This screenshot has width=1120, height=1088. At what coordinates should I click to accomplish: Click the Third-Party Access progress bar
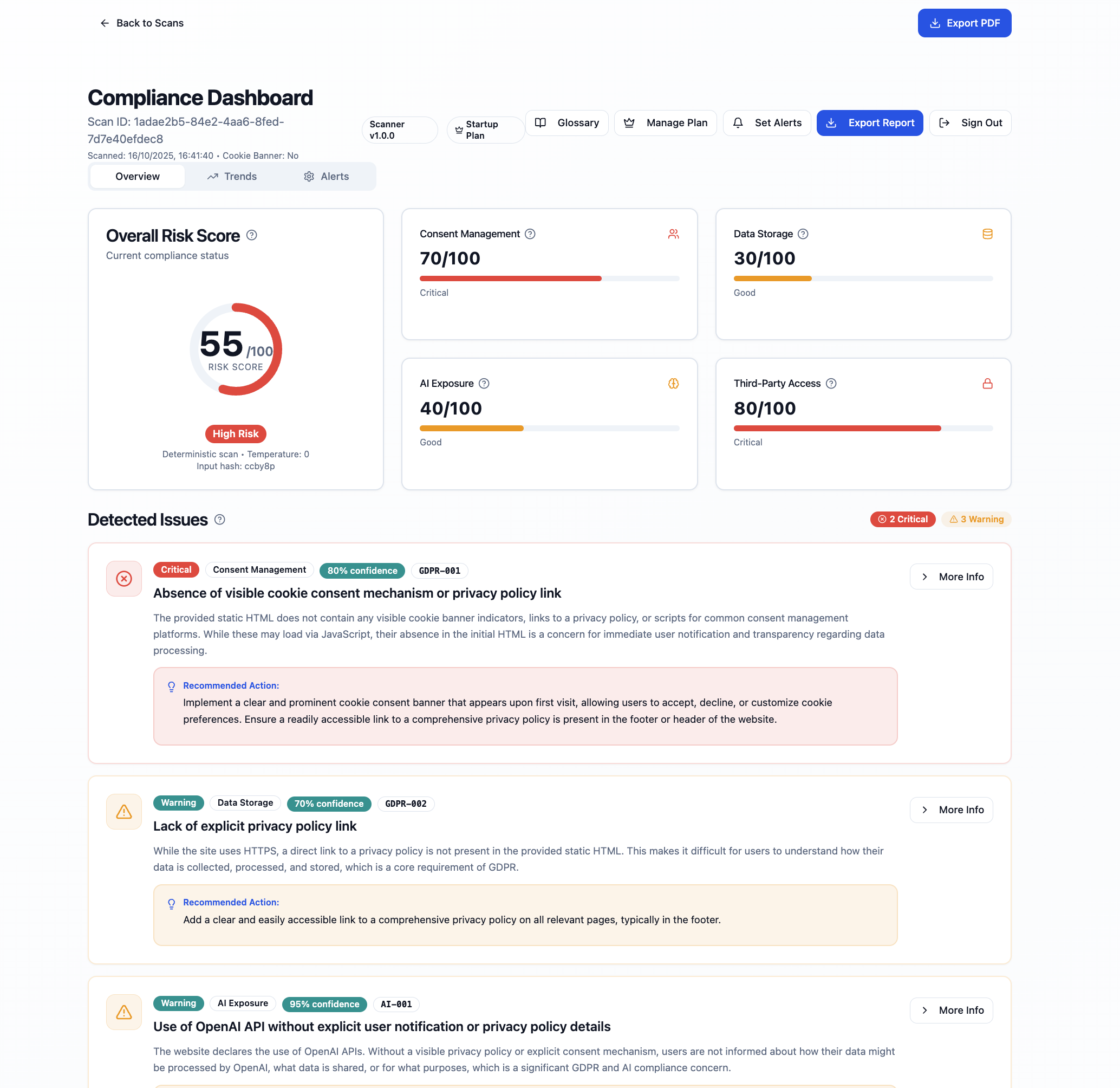[x=862, y=428]
